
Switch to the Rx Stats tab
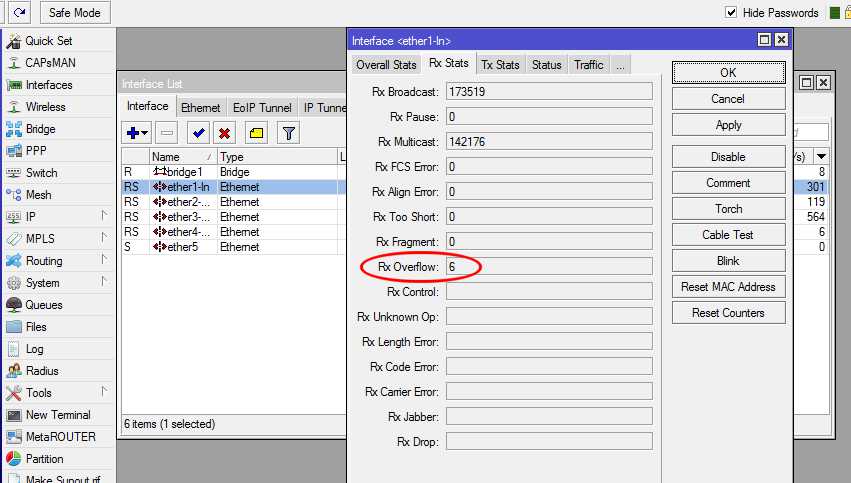(449, 63)
